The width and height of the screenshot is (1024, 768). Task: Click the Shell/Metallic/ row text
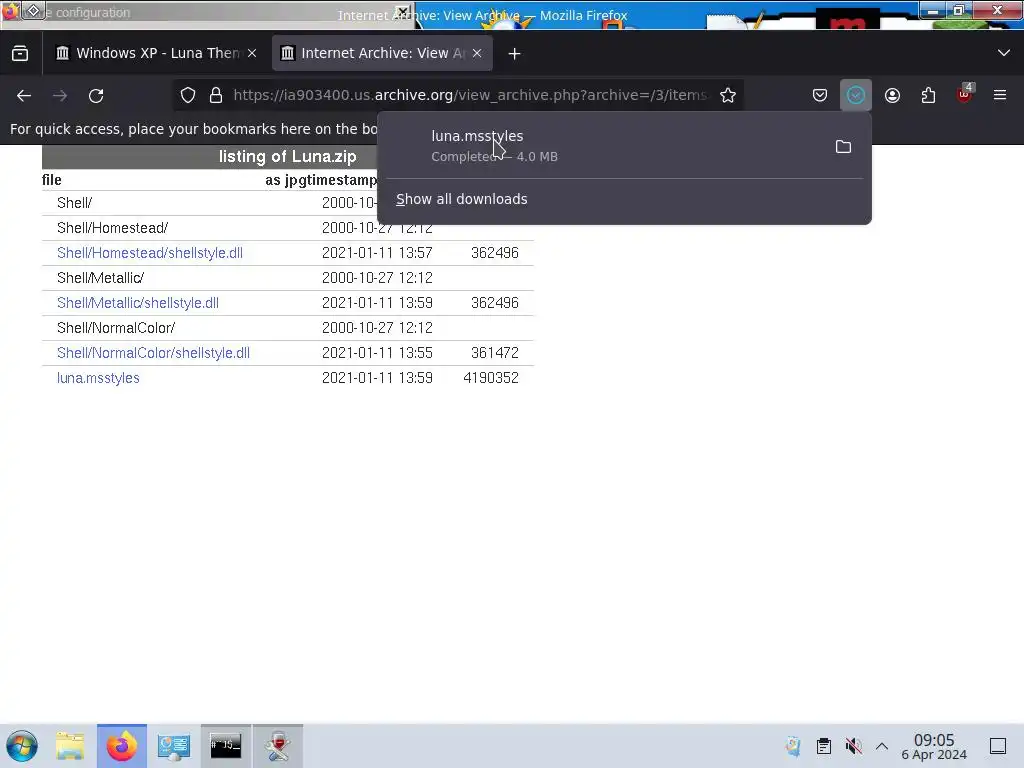click(x=101, y=278)
